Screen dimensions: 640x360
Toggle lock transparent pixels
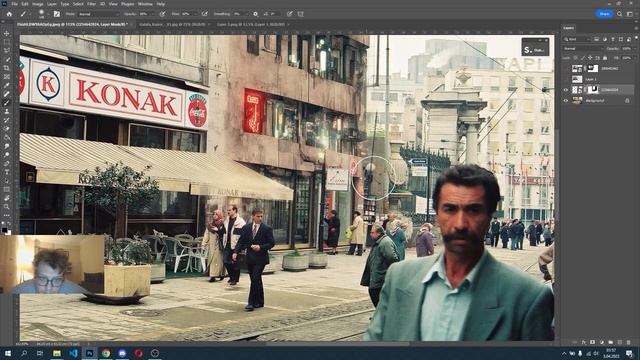(x=576, y=58)
